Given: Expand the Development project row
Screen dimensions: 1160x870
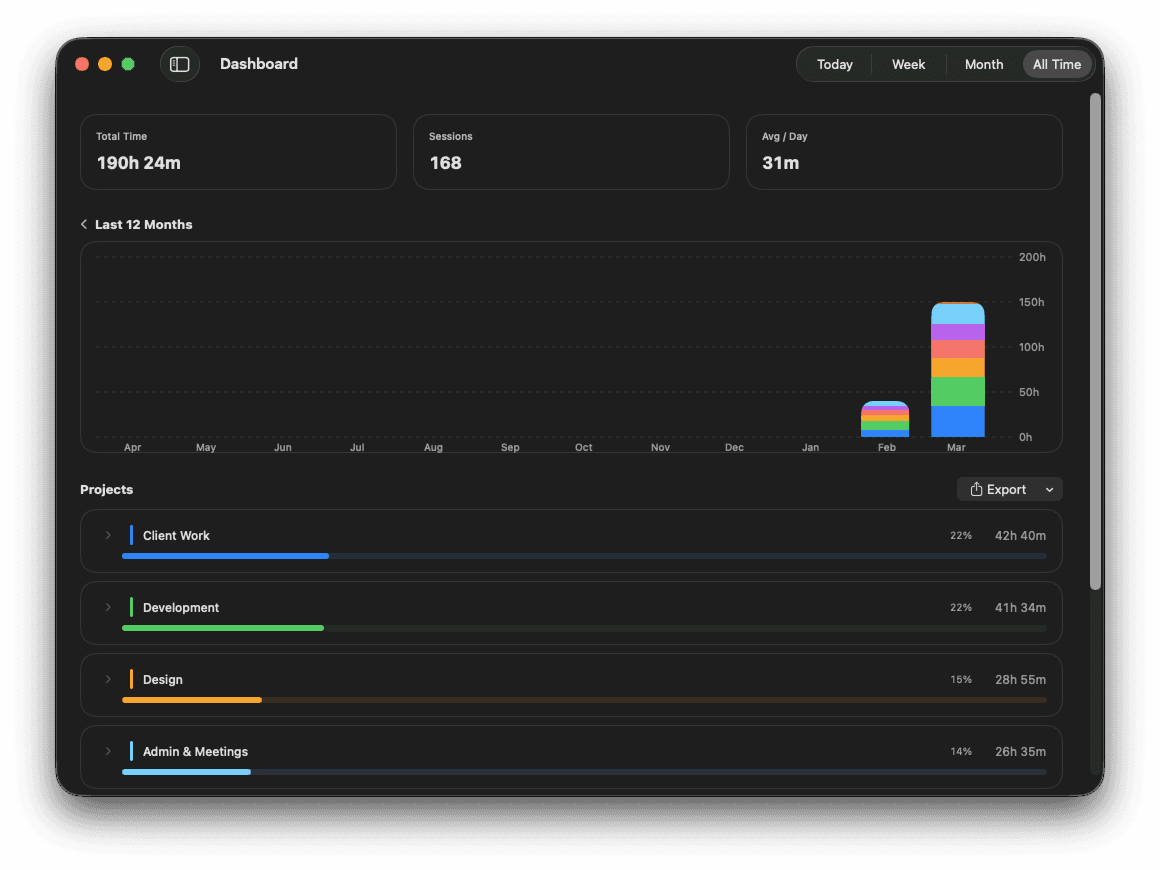Looking at the screenshot, I should point(108,608).
